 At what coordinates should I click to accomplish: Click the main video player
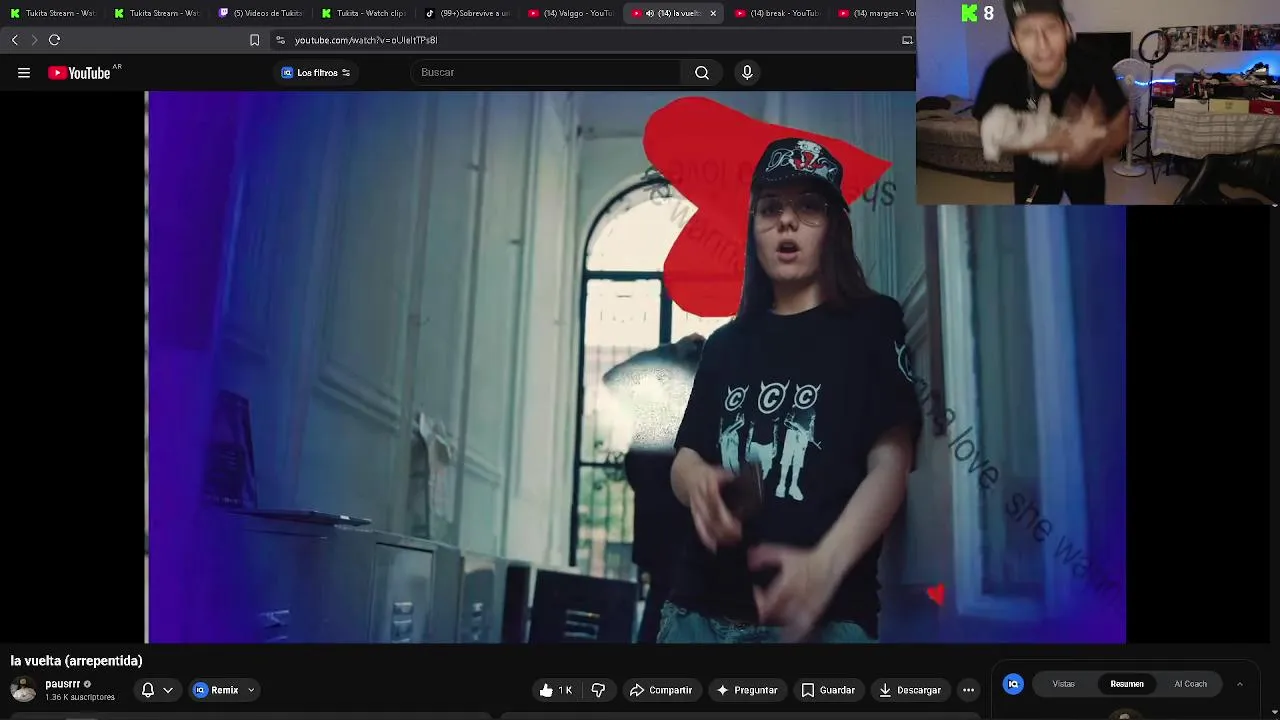[x=636, y=367]
